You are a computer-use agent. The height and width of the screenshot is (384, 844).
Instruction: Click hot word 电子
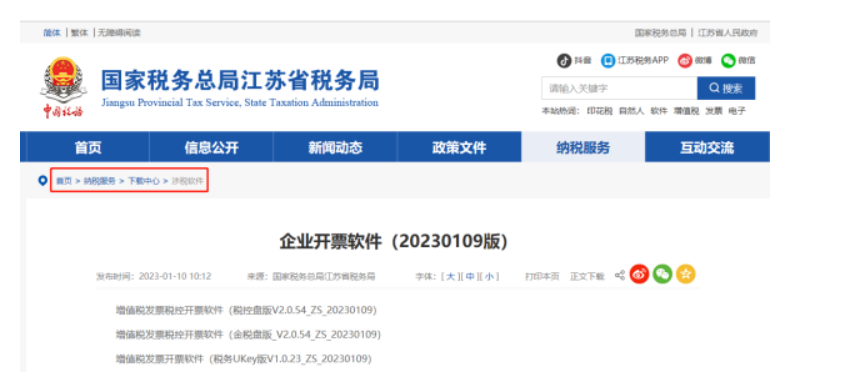737,111
